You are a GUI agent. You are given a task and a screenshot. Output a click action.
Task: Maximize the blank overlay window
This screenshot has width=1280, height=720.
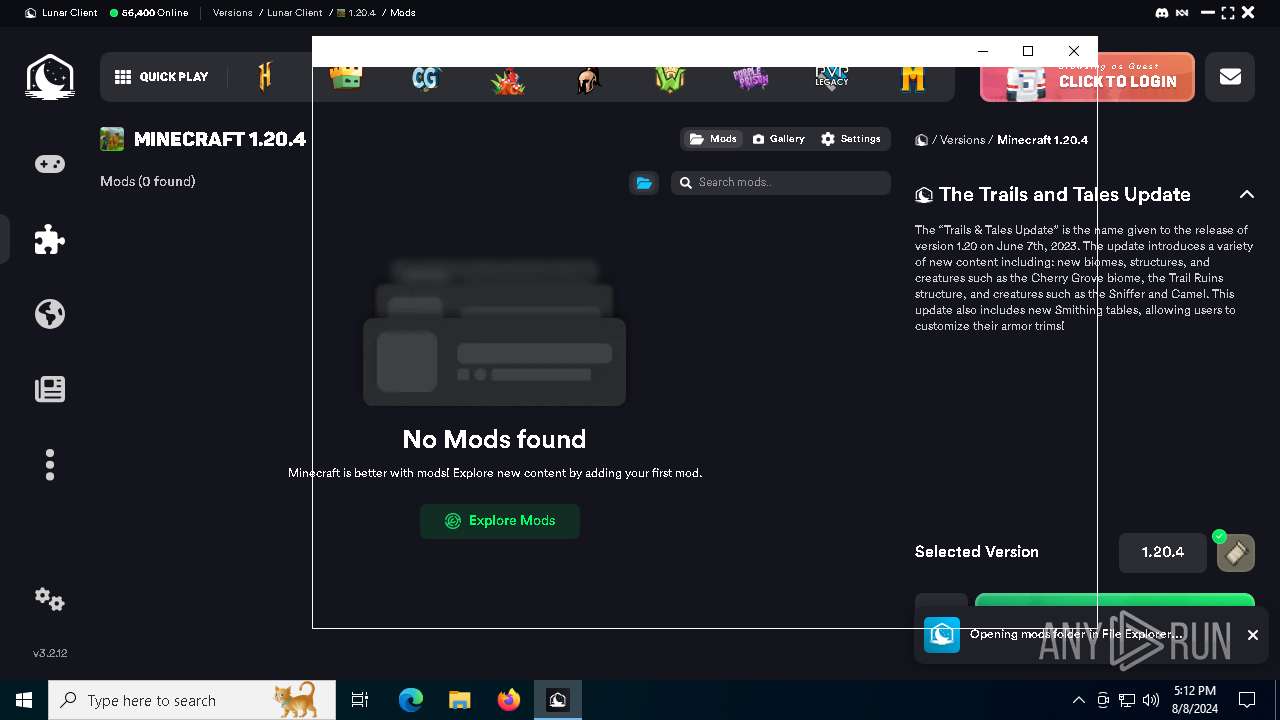click(1028, 51)
